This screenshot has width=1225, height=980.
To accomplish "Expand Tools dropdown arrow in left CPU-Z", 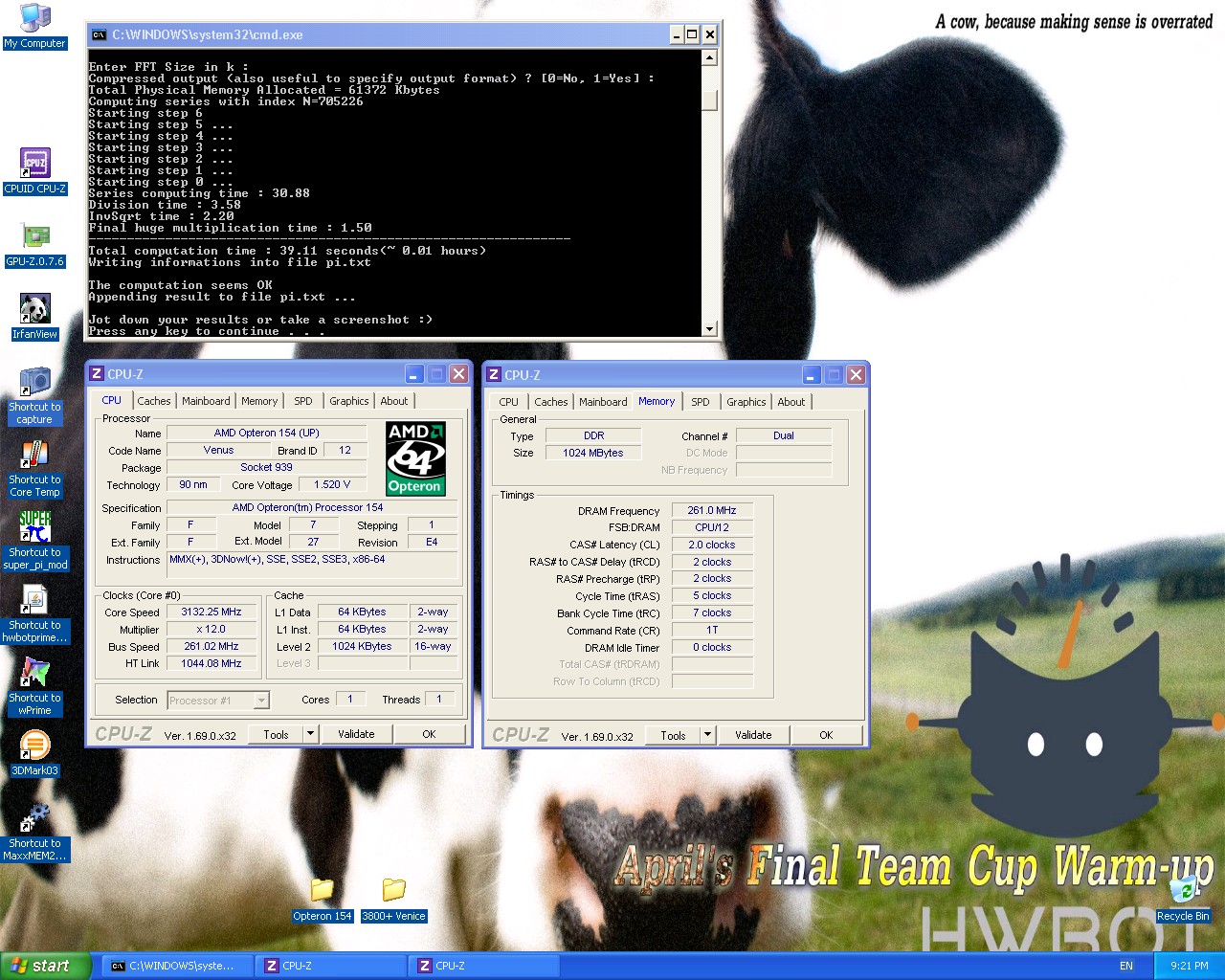I will click(310, 734).
